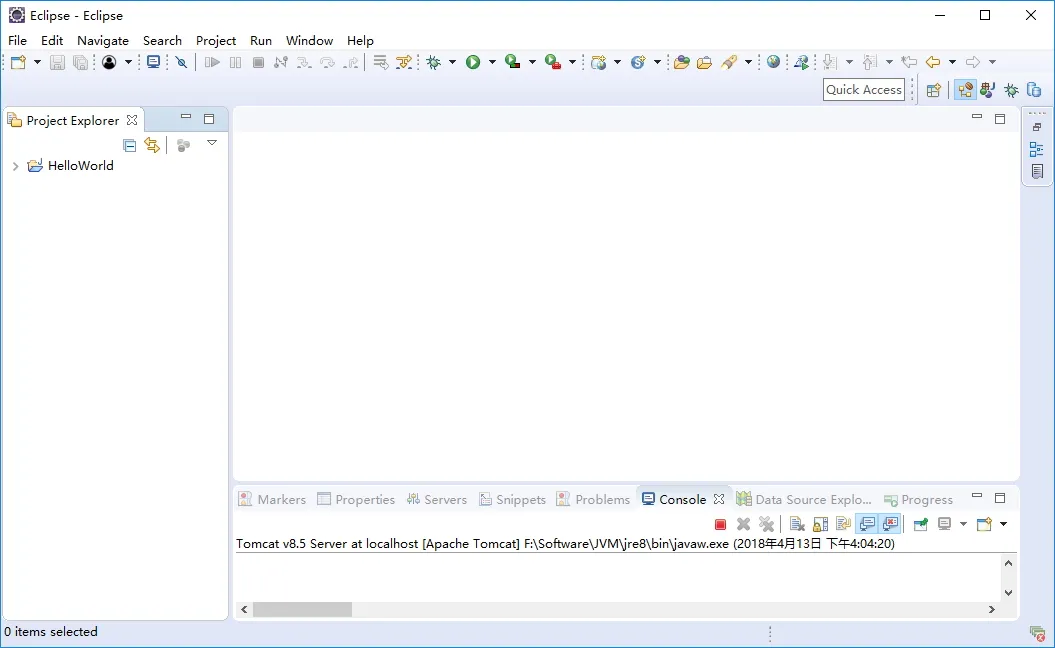This screenshot has width=1055, height=648.
Task: Click Clear Console icon
Action: pos(797,524)
